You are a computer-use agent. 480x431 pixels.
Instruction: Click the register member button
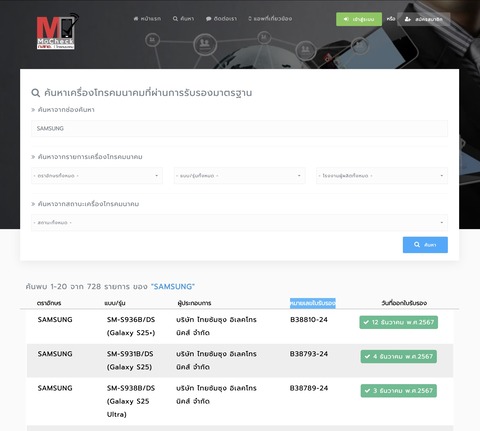point(424,19)
